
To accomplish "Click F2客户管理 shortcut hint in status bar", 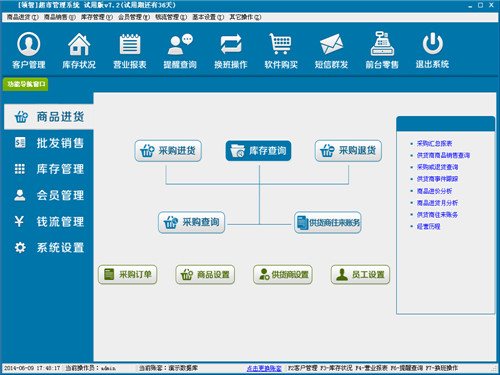I will click(x=303, y=368).
